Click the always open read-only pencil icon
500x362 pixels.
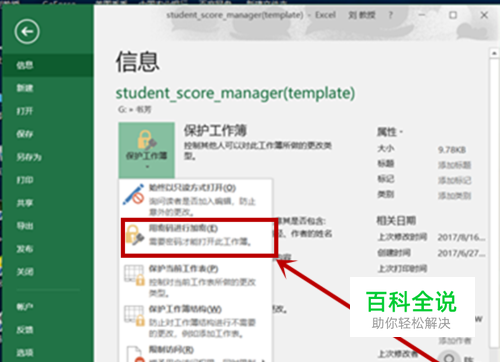(x=134, y=194)
